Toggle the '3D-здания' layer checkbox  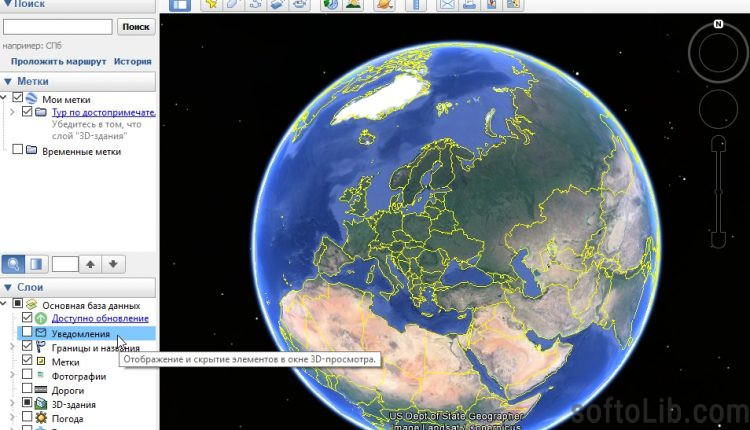point(27,402)
